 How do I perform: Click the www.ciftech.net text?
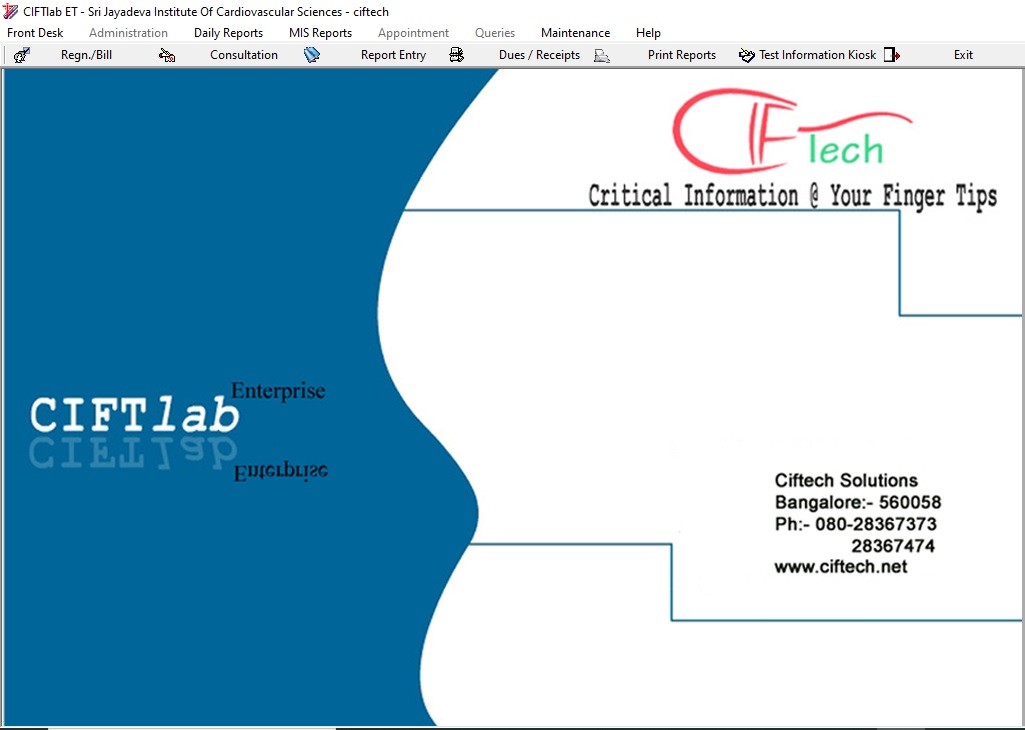point(841,567)
